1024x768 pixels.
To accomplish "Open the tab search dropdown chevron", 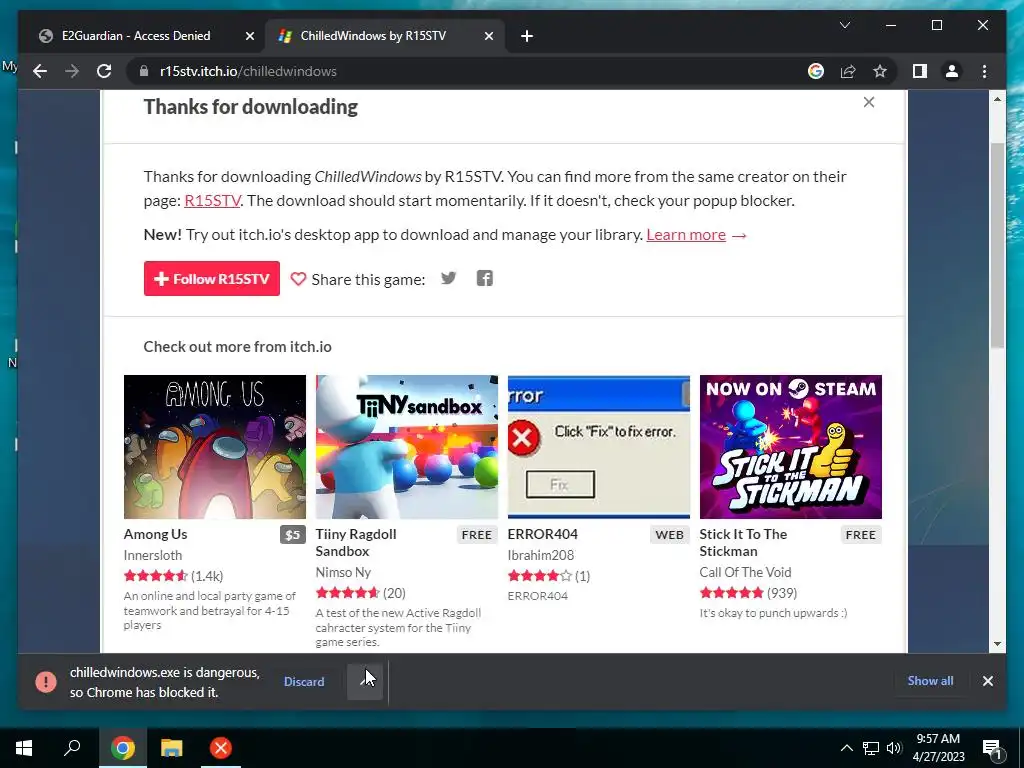I will pos(844,25).
